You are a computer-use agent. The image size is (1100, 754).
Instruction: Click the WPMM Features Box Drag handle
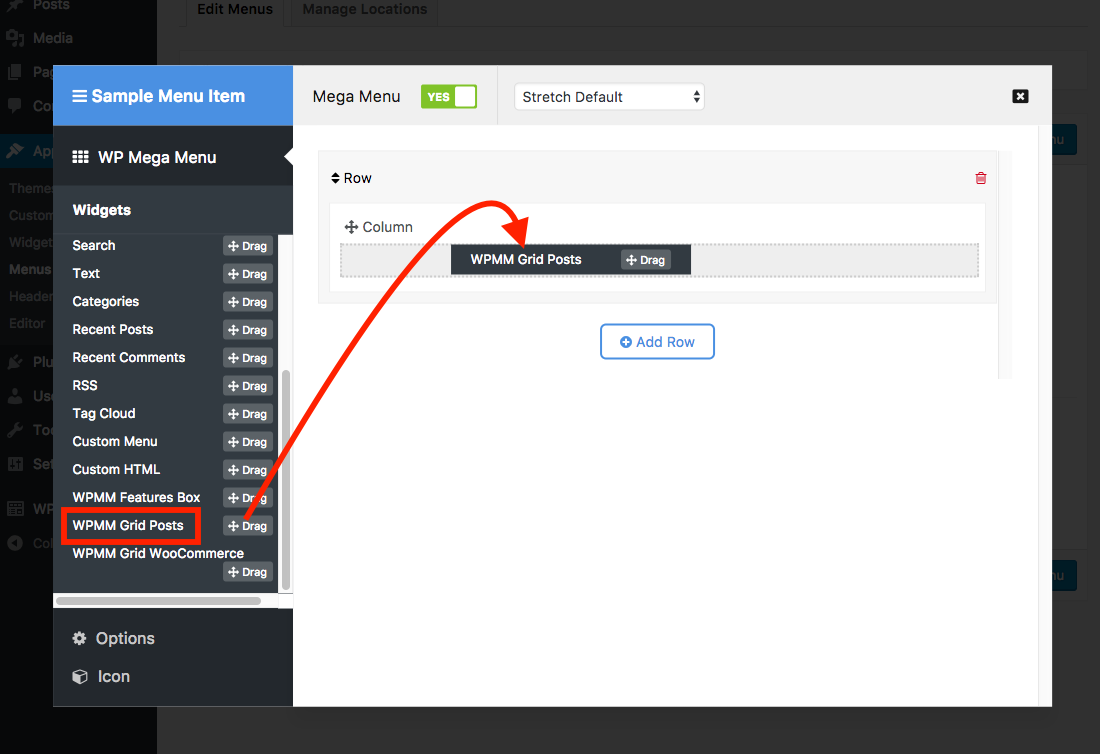pos(248,498)
